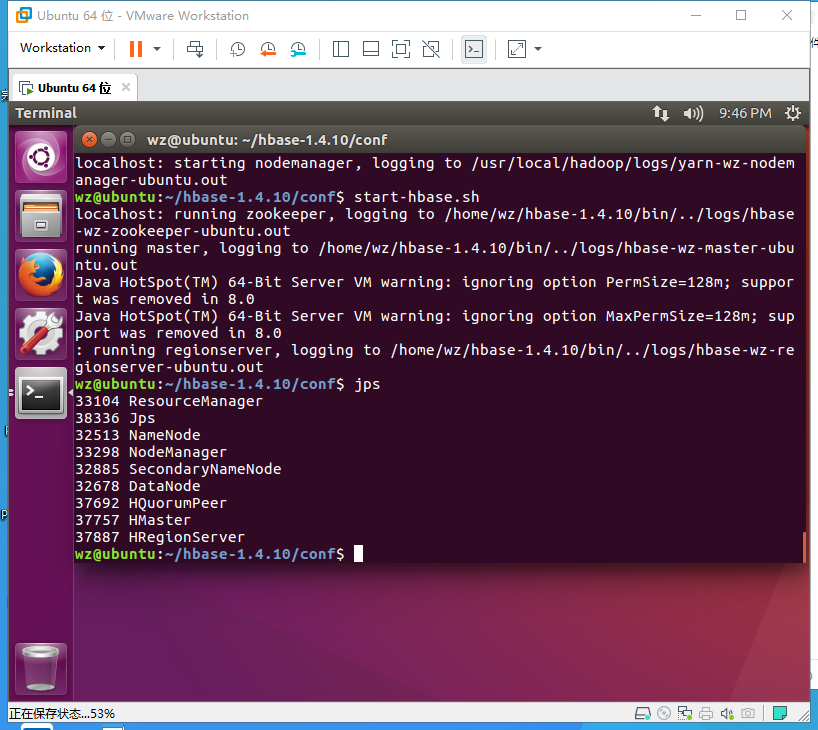Click the terminal title wz@ubuntu: ~/hbase-1.4.10/conf

267,140
